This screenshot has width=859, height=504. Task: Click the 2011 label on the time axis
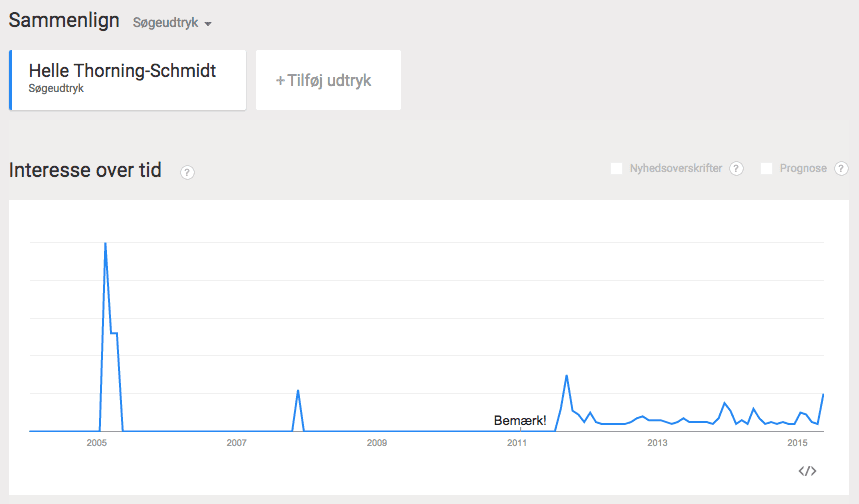coord(517,443)
